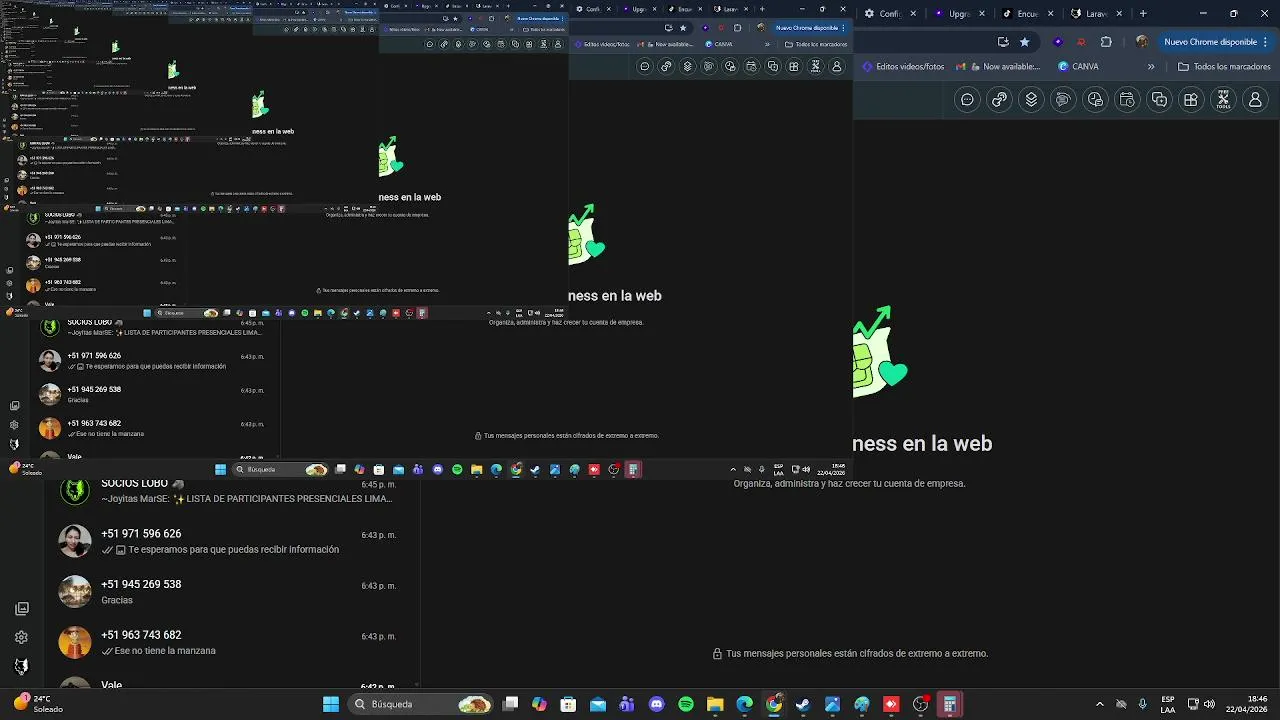
Task: Open the TOOLS wrench icon in outermost WhatsApp toolbar
Action: (x=1223, y=99)
